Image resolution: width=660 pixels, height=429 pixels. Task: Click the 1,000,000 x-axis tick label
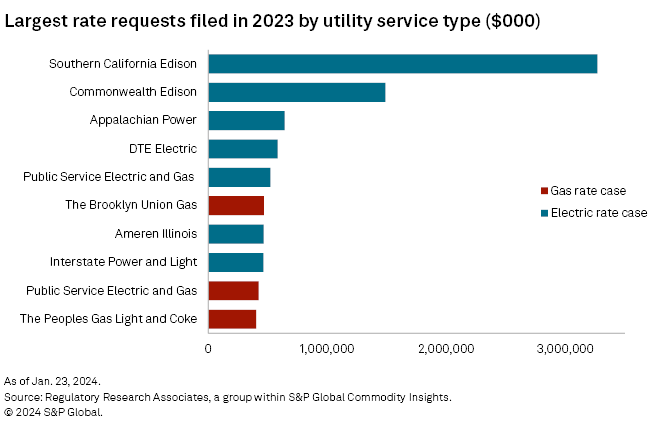pos(327,349)
